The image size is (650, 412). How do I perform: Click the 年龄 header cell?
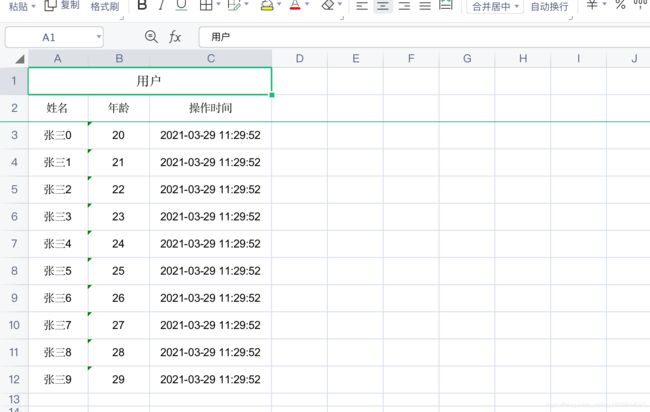pyautogui.click(x=119, y=108)
